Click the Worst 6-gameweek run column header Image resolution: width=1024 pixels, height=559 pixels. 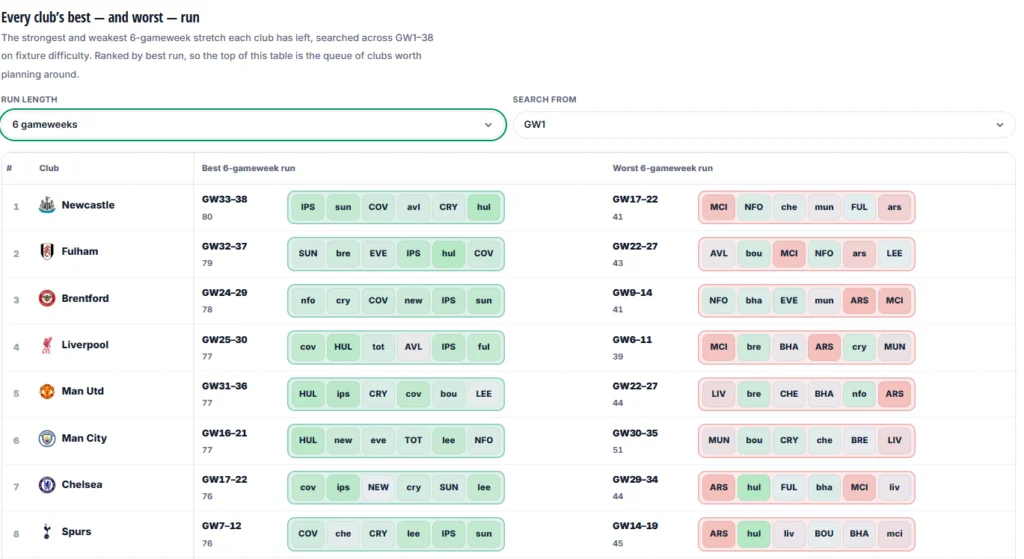(662, 168)
